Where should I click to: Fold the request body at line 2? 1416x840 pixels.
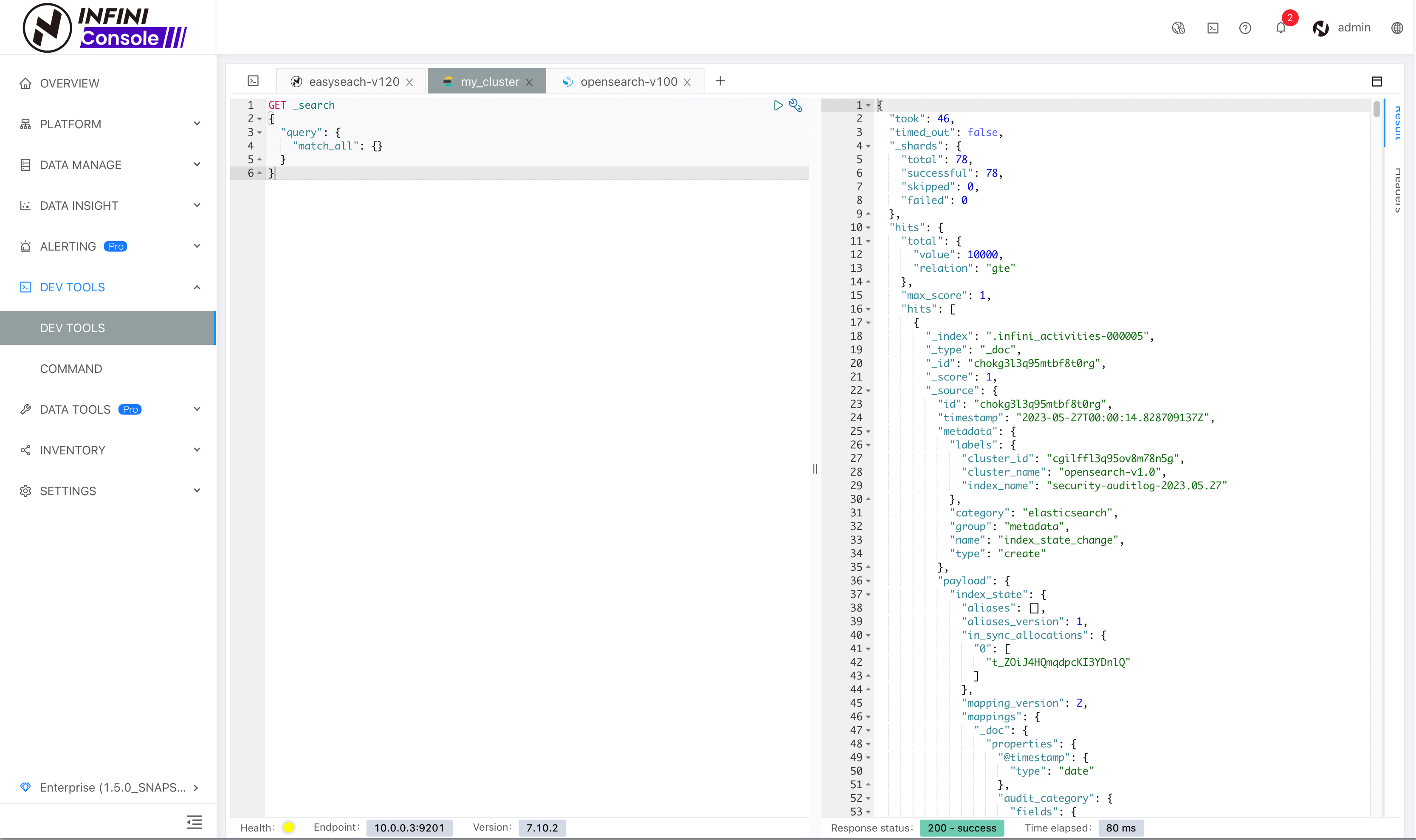260,119
